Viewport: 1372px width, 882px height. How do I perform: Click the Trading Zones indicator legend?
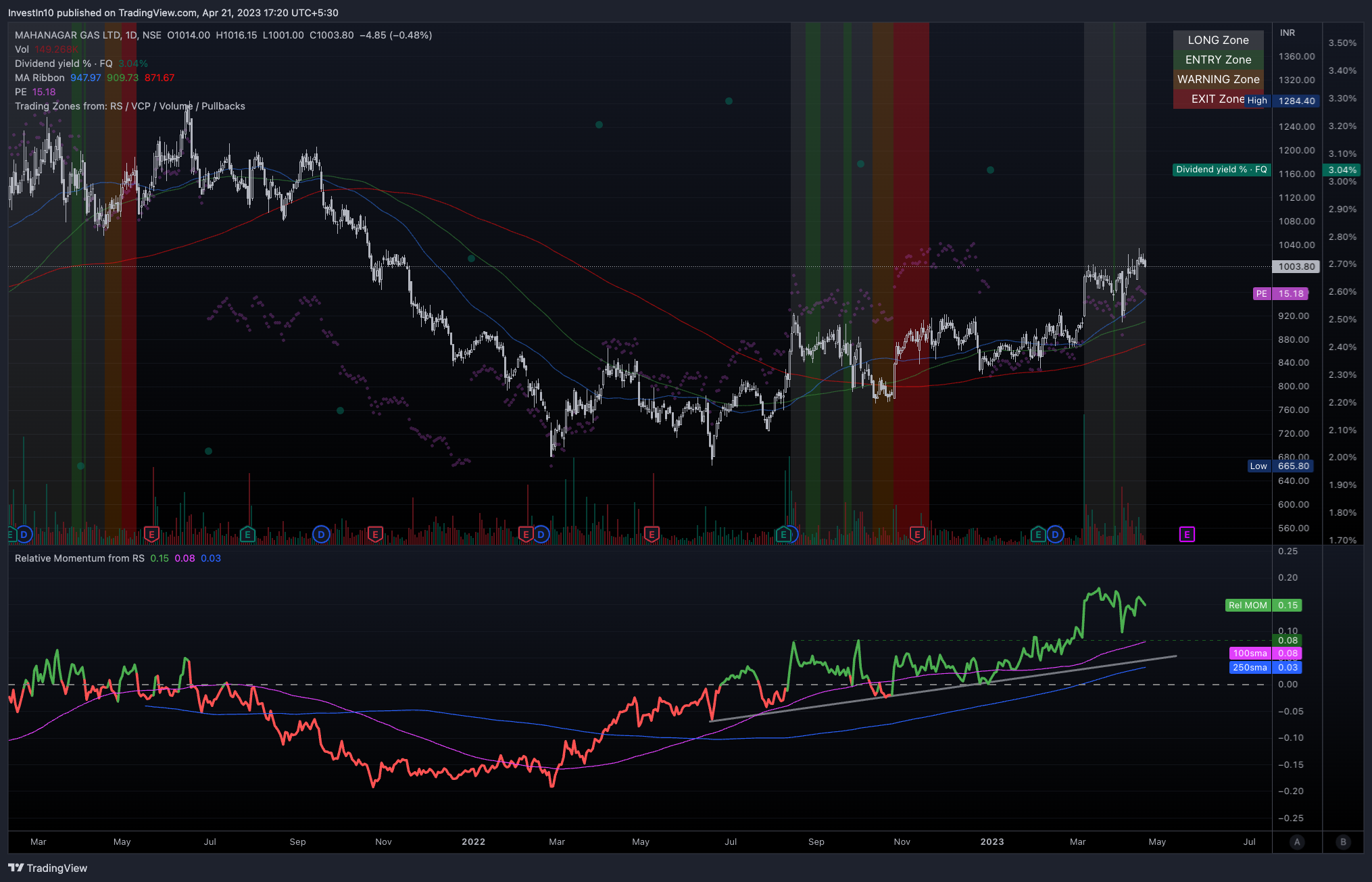coord(130,106)
